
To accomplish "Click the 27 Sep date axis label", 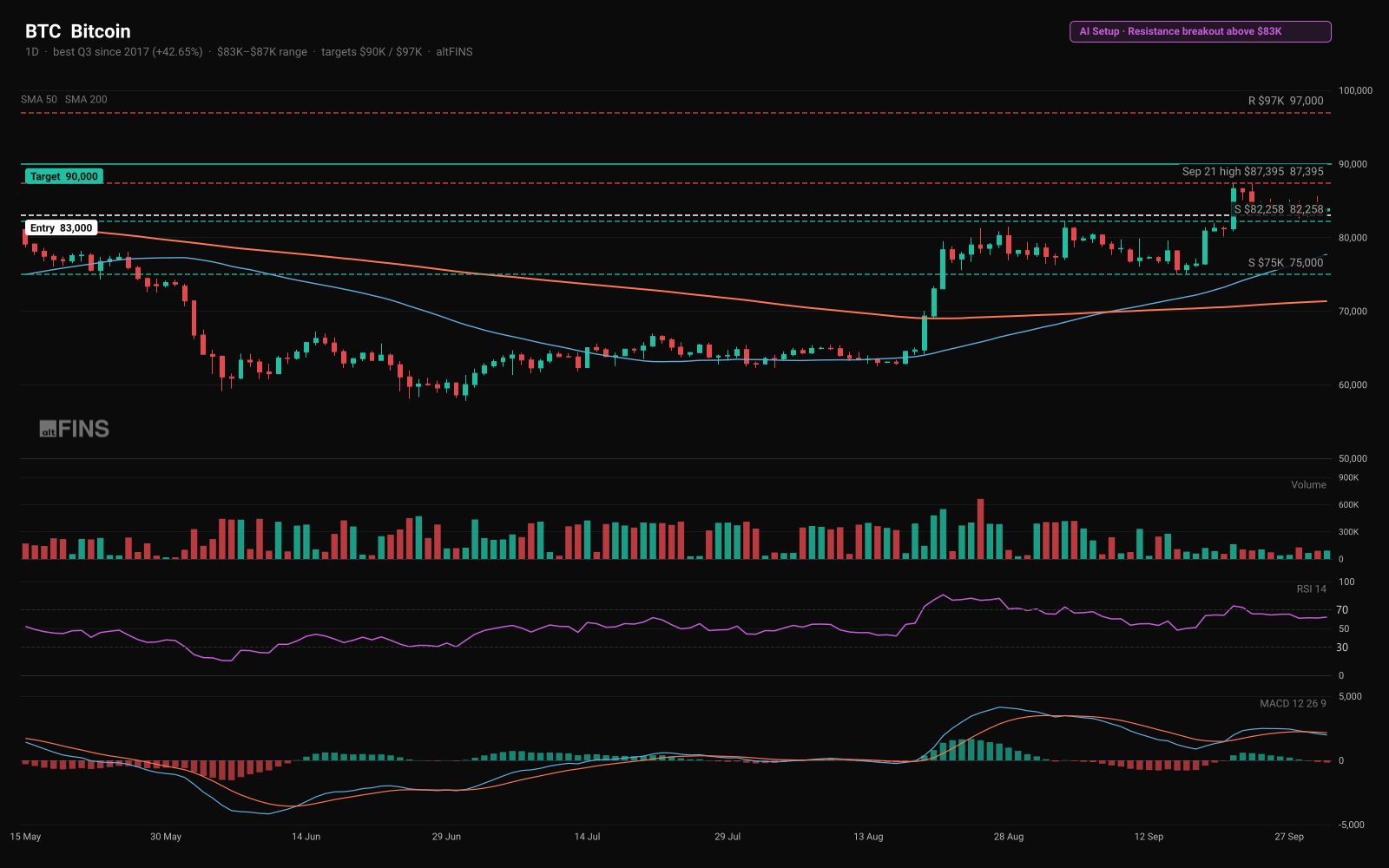I will tap(1289, 837).
